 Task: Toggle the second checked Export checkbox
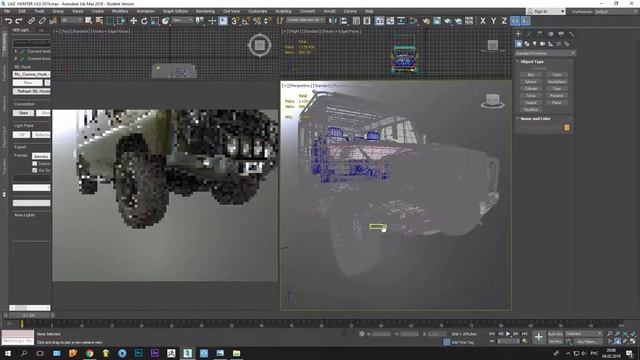point(35,170)
